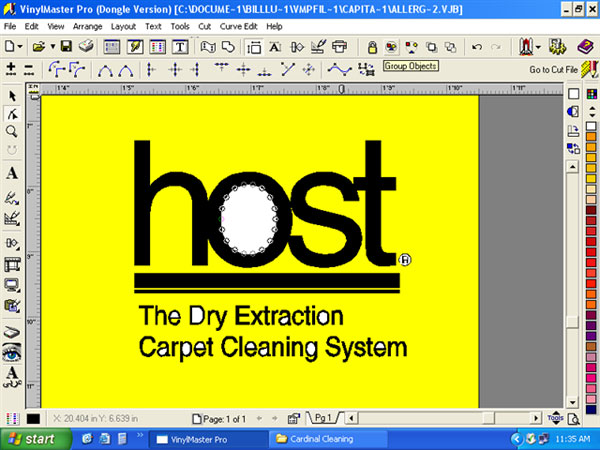Click the horizontal scrollbar right arrow
Image resolution: width=600 pixels, height=450 pixels.
tap(535, 418)
